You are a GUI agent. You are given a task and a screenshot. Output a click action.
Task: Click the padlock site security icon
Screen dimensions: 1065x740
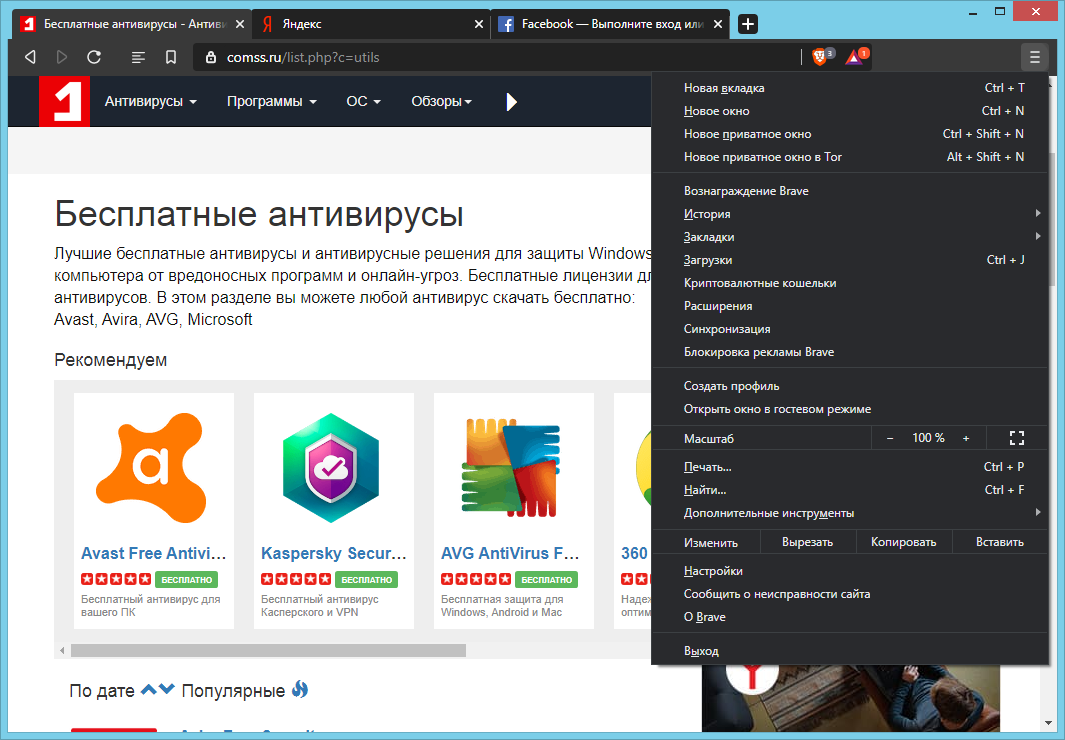pos(211,57)
